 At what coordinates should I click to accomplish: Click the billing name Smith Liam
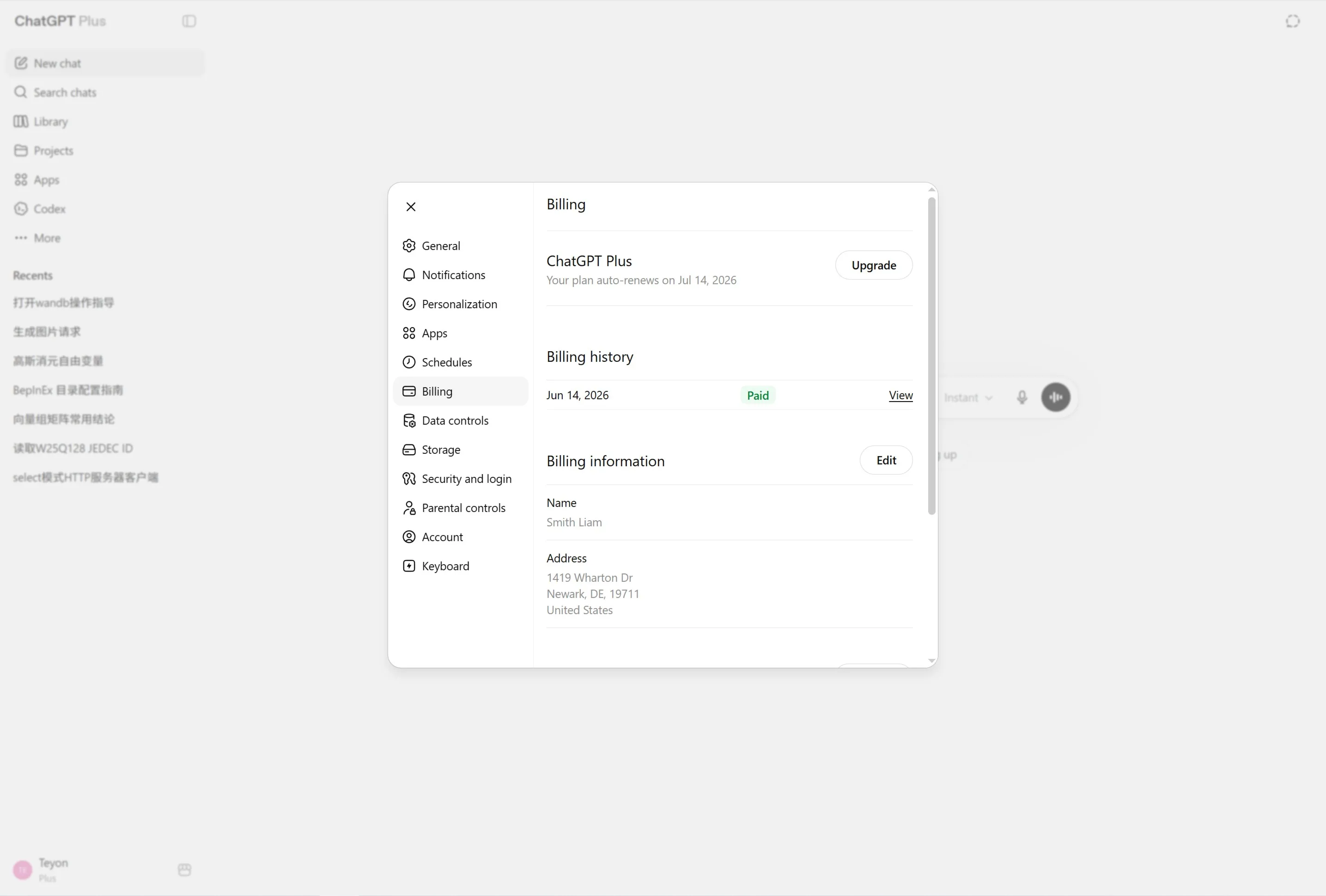pyautogui.click(x=574, y=523)
